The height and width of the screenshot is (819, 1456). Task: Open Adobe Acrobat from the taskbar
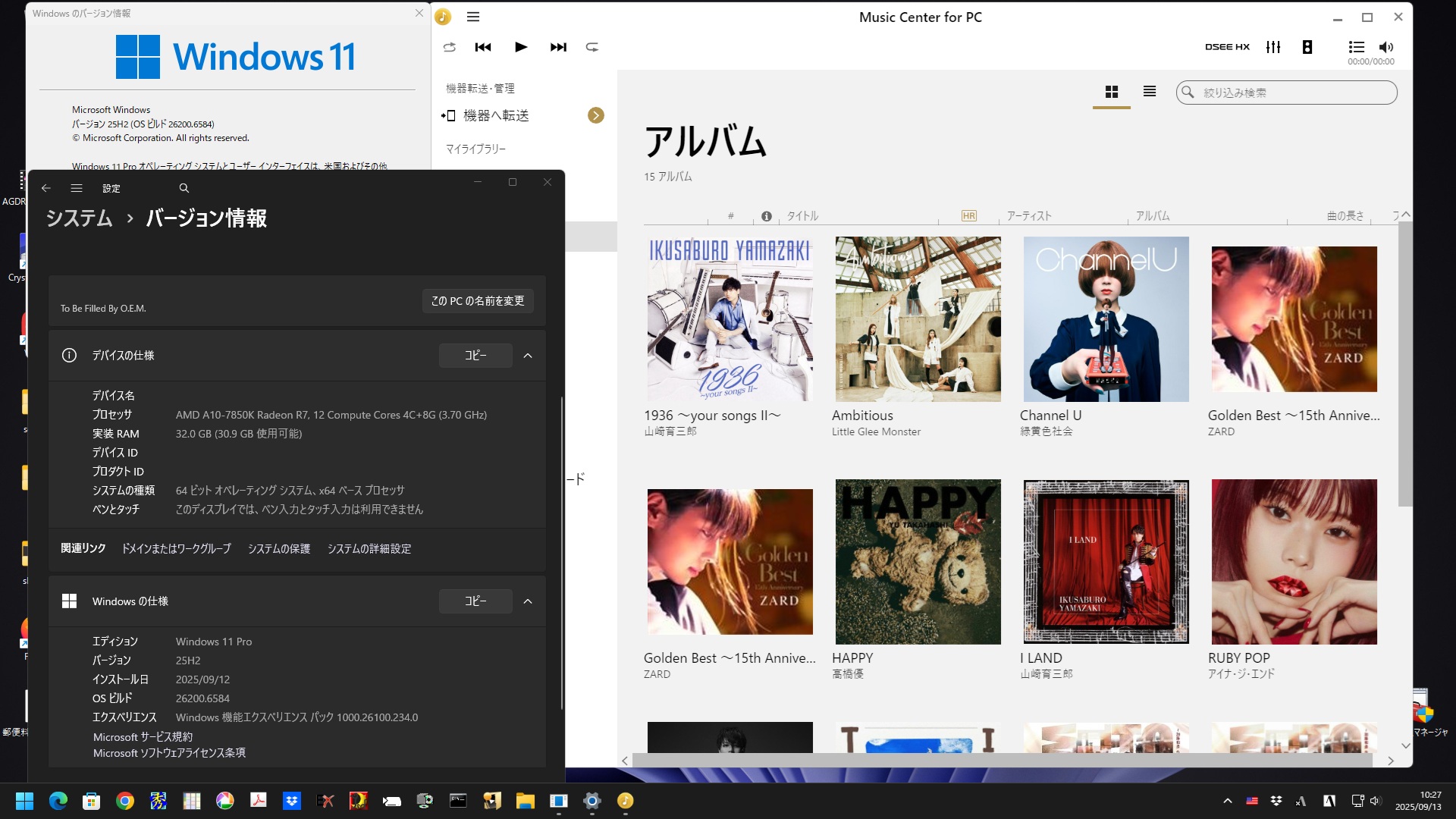tap(259, 801)
